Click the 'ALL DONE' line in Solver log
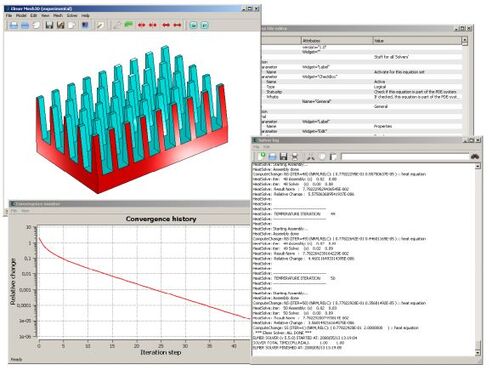492x376 pixels. point(283,333)
